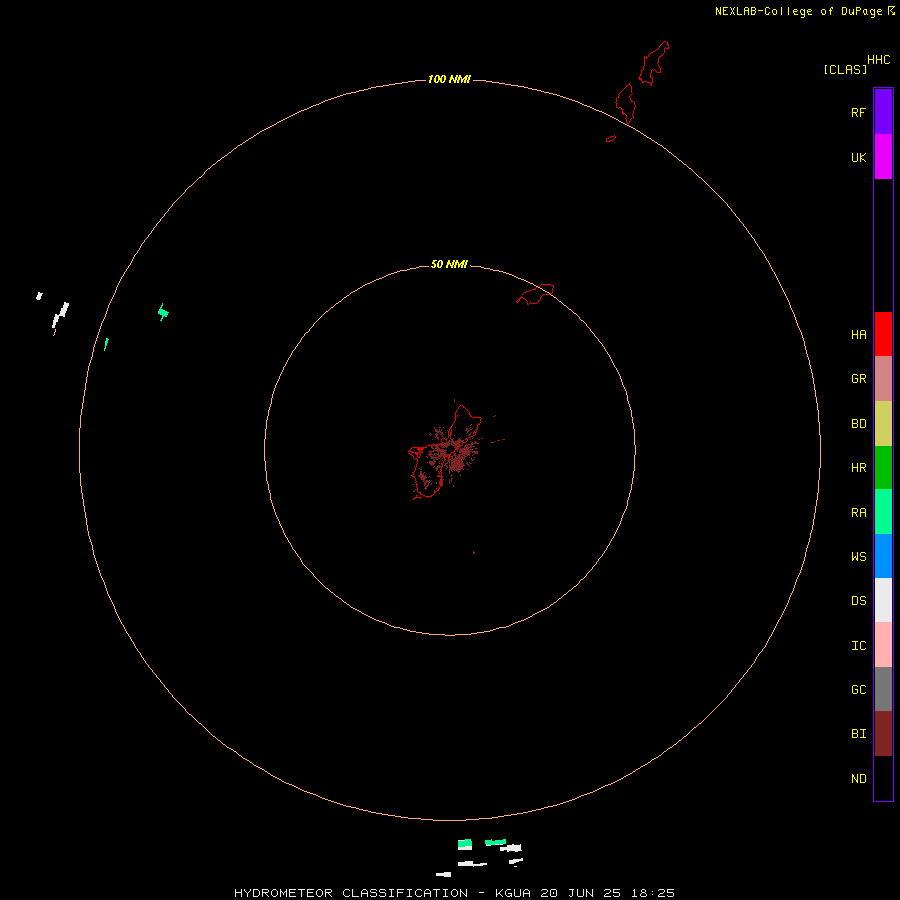The width and height of the screenshot is (900, 900).
Task: Click the green rain echo inside the western 100 NMI ring
Action: pyautogui.click(x=163, y=312)
